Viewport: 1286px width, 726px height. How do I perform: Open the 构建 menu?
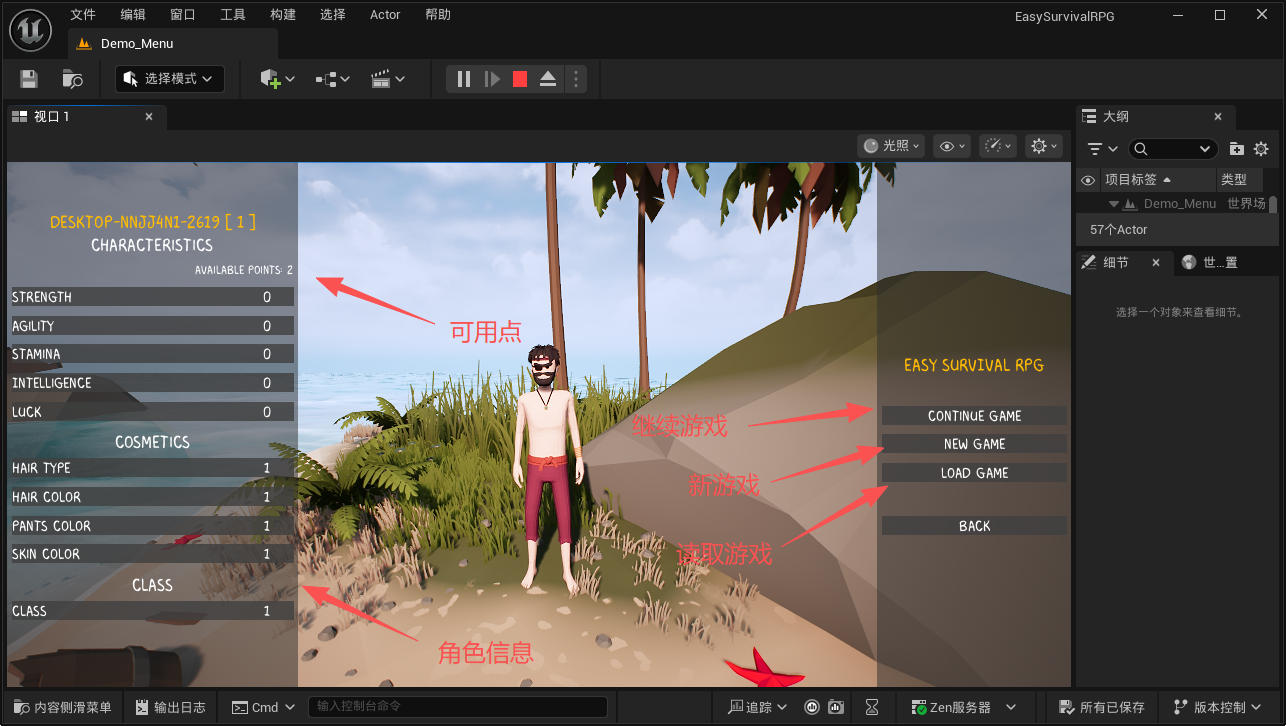coord(283,15)
